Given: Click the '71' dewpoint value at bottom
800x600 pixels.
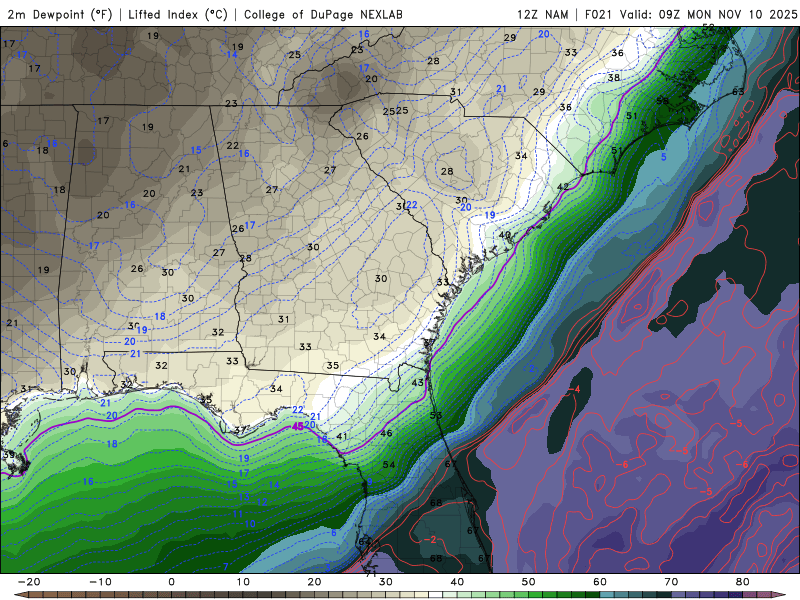Looking at the screenshot, I should click(371, 572).
